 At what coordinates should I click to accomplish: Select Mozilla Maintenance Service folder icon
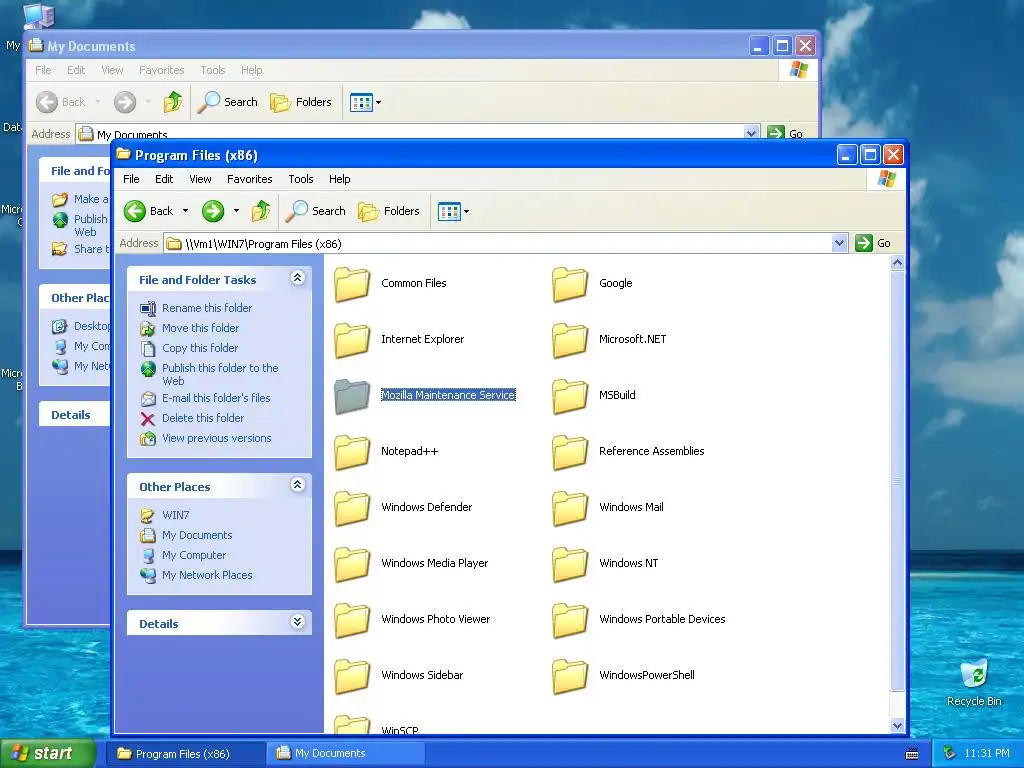coord(352,396)
